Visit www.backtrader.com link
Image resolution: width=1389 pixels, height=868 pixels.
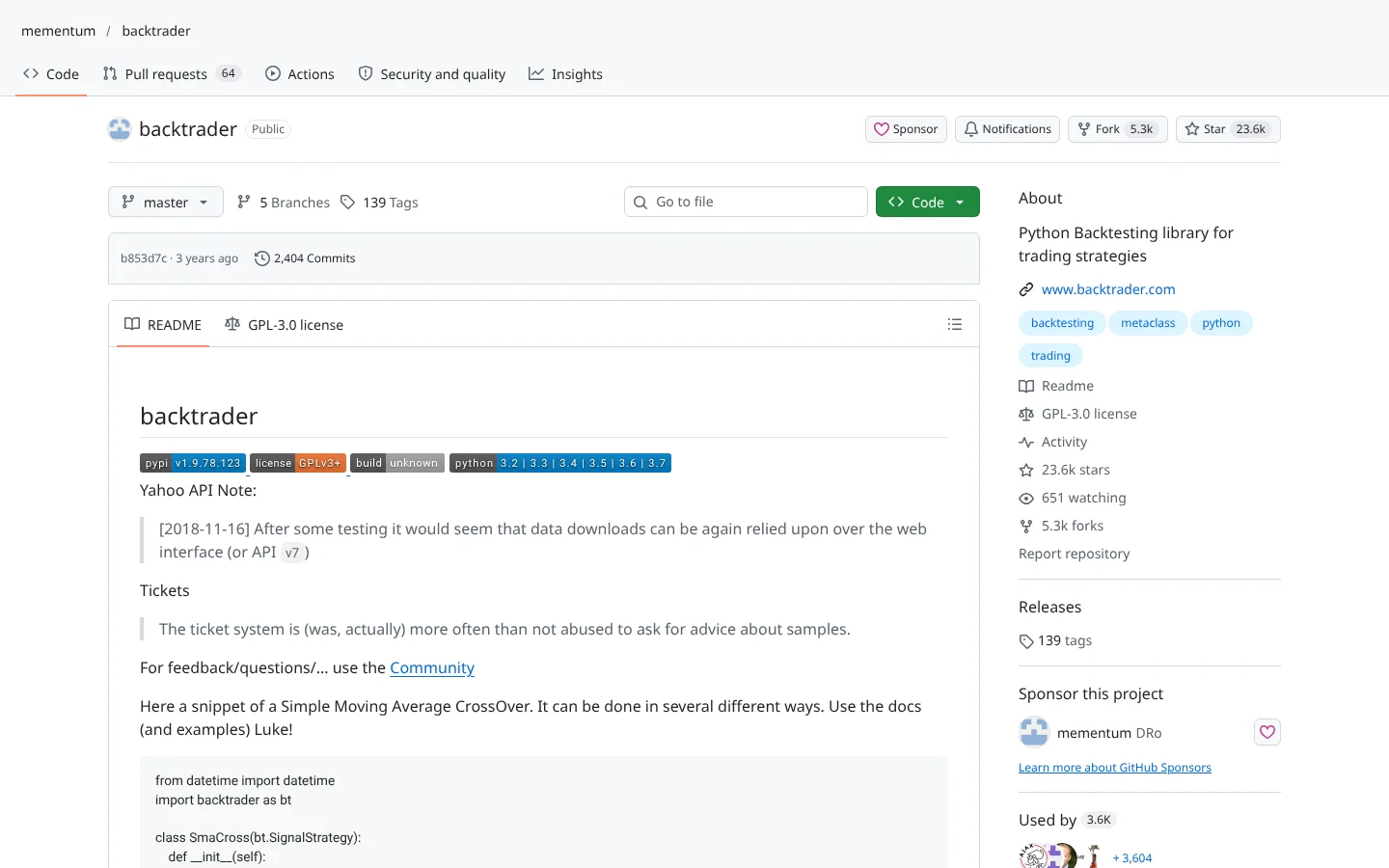click(1108, 289)
